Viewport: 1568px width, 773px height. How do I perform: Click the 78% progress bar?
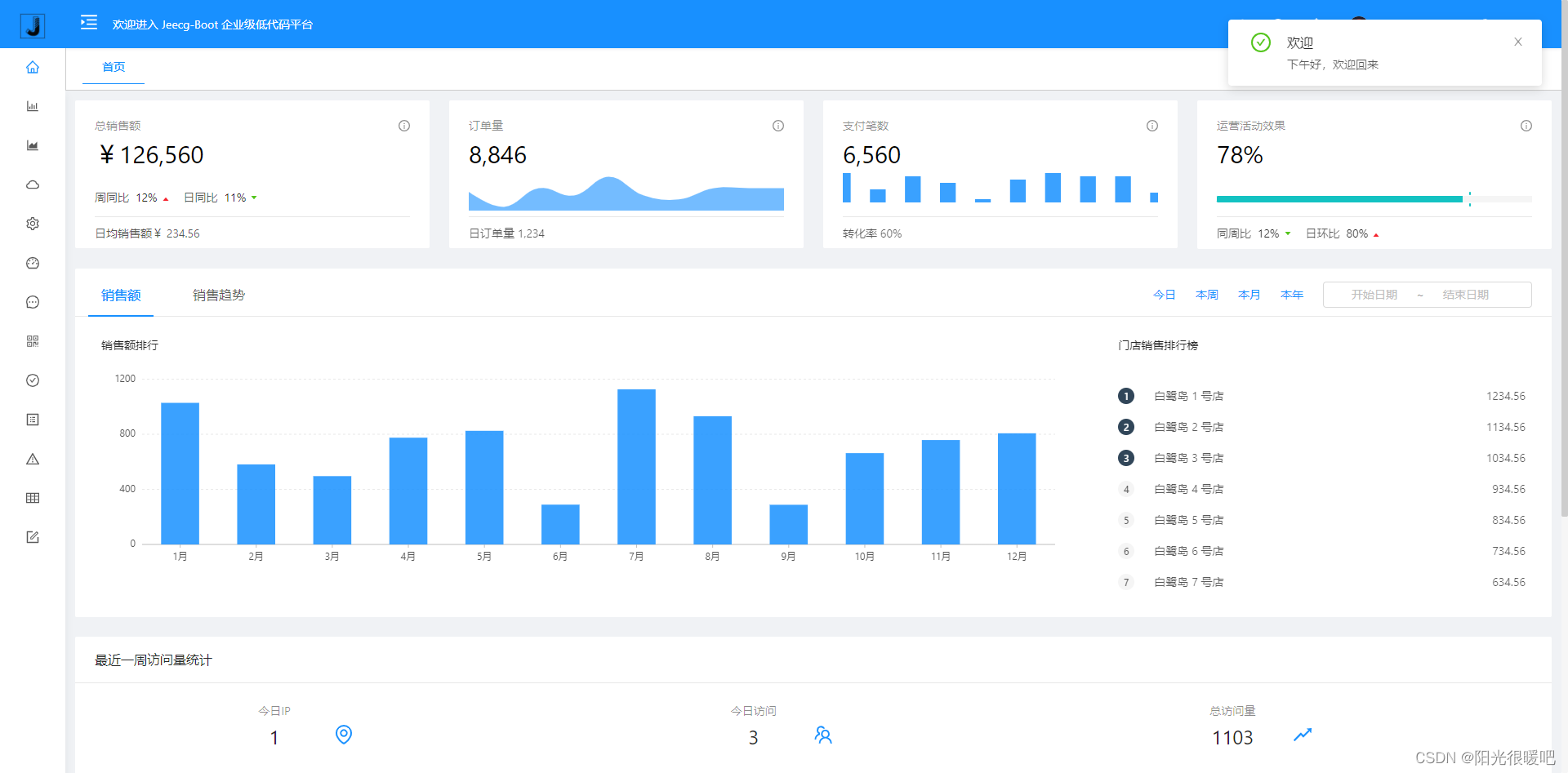click(x=1374, y=199)
